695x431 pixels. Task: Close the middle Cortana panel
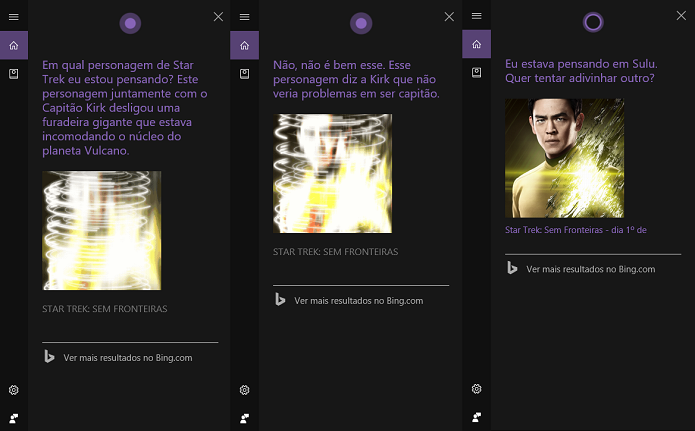[x=449, y=17]
